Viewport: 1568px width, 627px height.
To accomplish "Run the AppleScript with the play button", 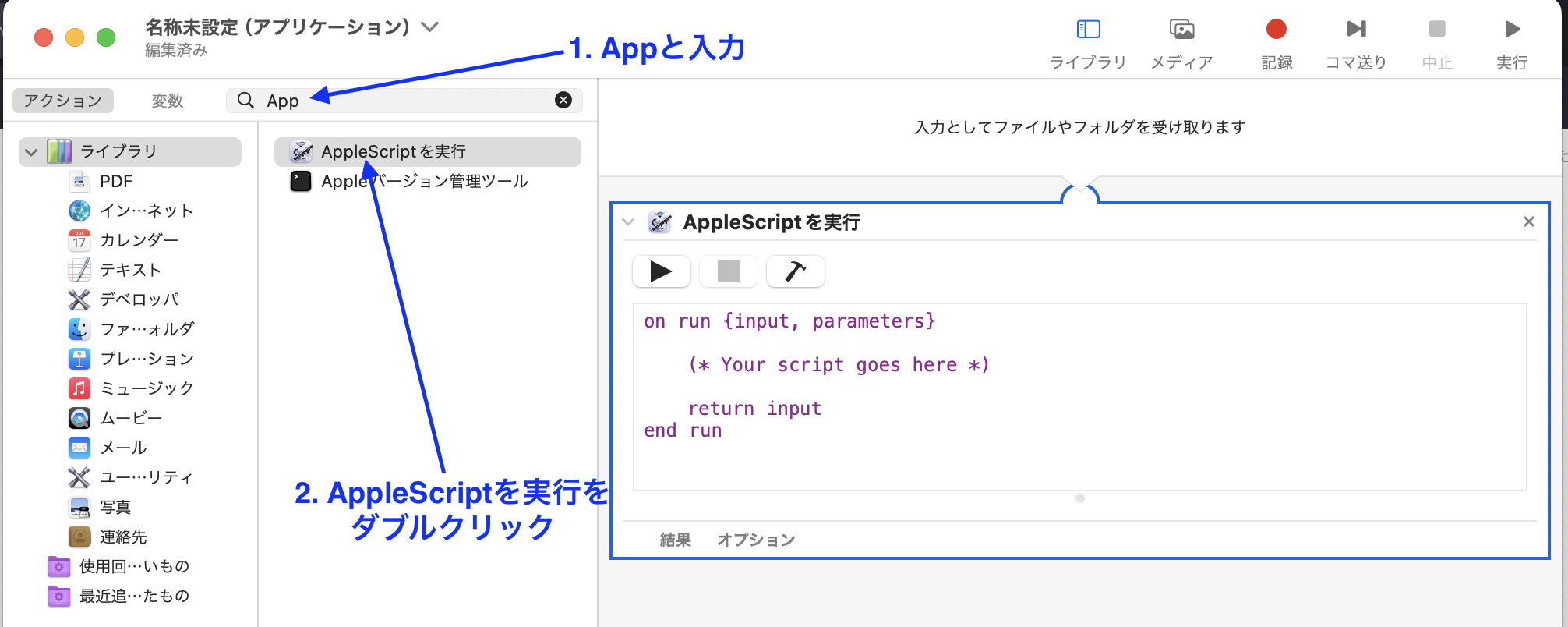I will 661,271.
